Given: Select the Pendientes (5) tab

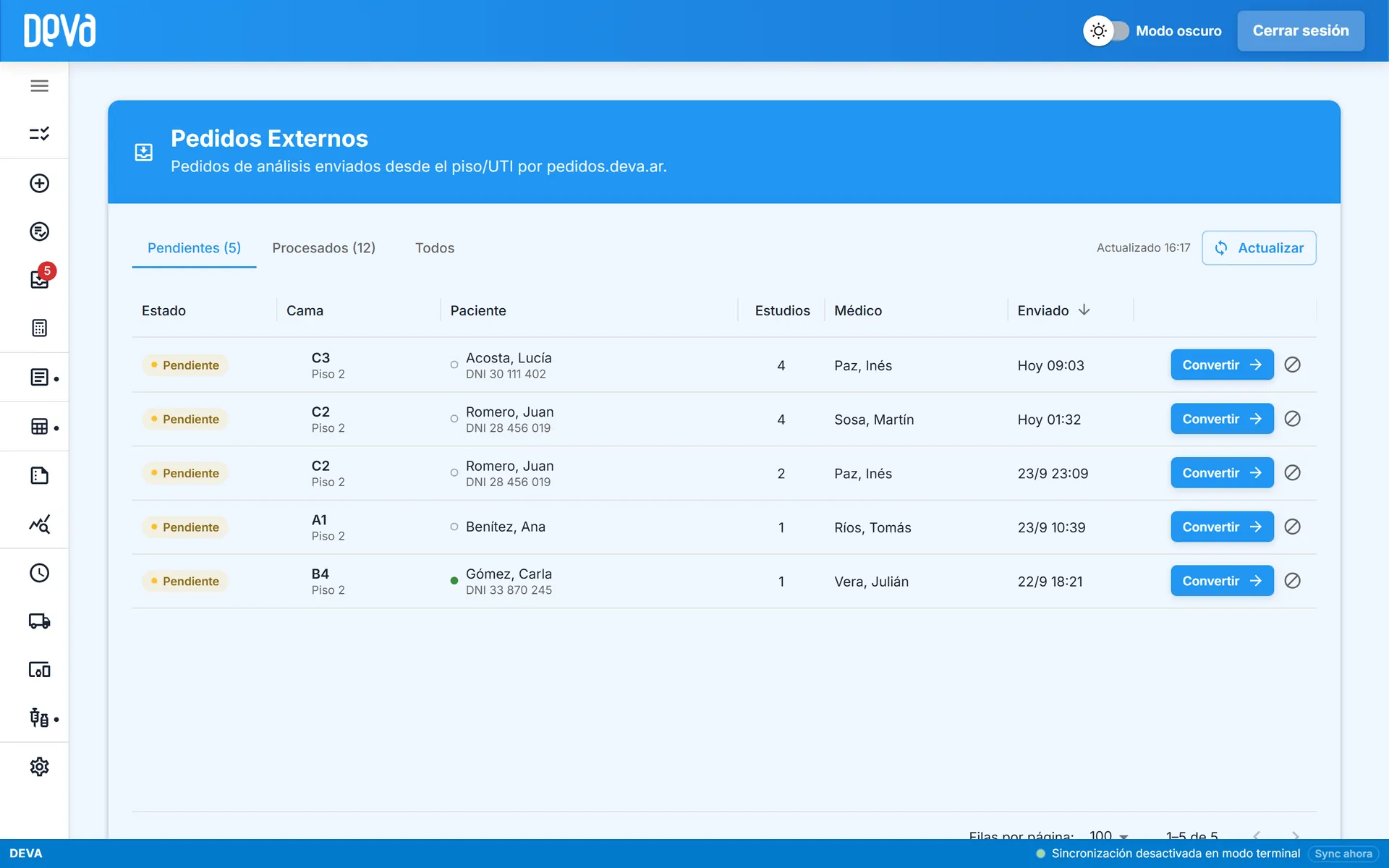Looking at the screenshot, I should (x=194, y=248).
